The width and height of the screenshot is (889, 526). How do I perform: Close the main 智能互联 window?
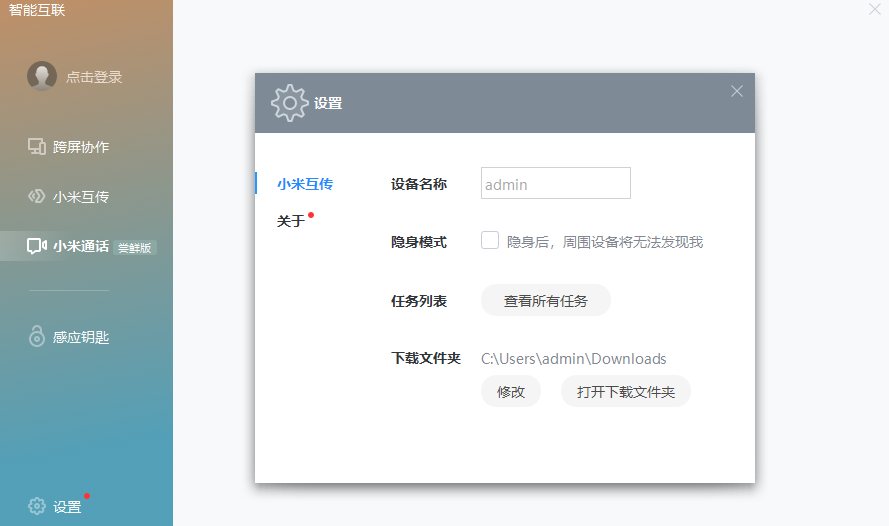(x=875, y=9)
